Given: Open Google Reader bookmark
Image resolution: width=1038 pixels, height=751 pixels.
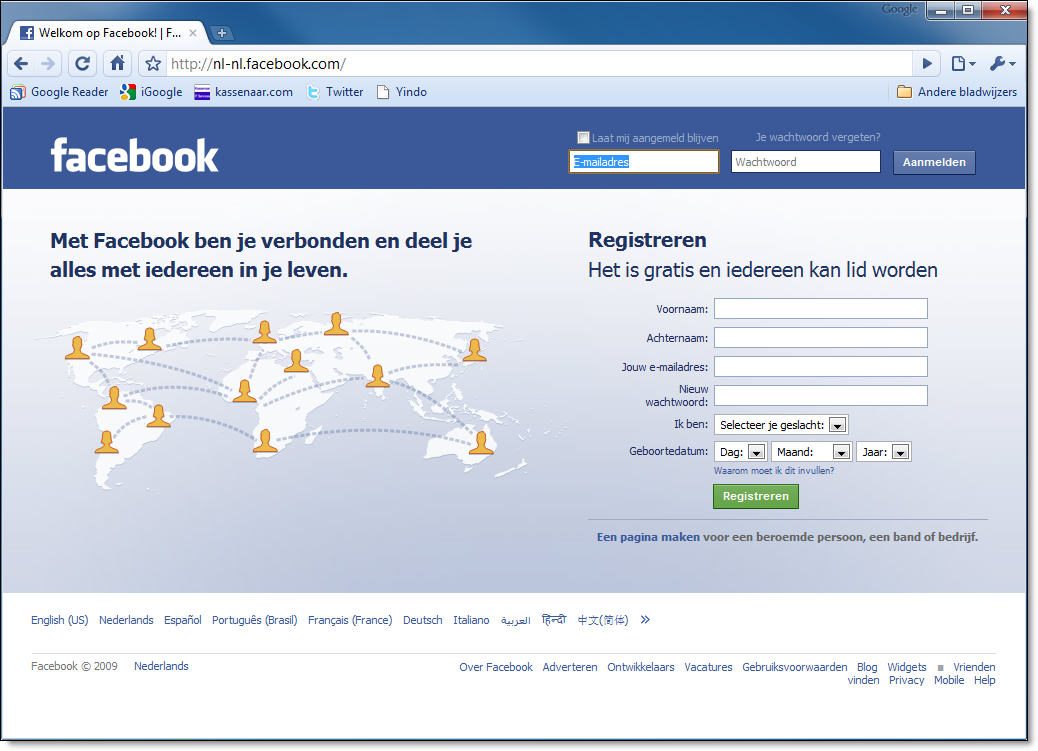Looking at the screenshot, I should [60, 92].
